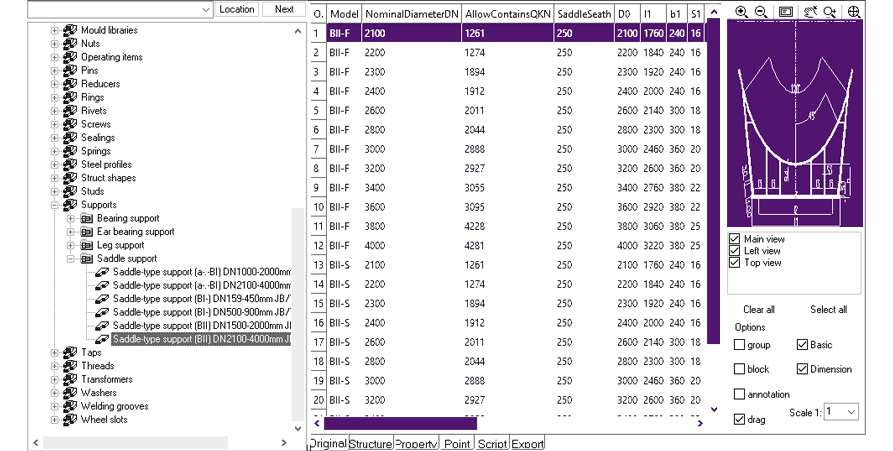Enable the annotation option checkbox

click(x=740, y=394)
